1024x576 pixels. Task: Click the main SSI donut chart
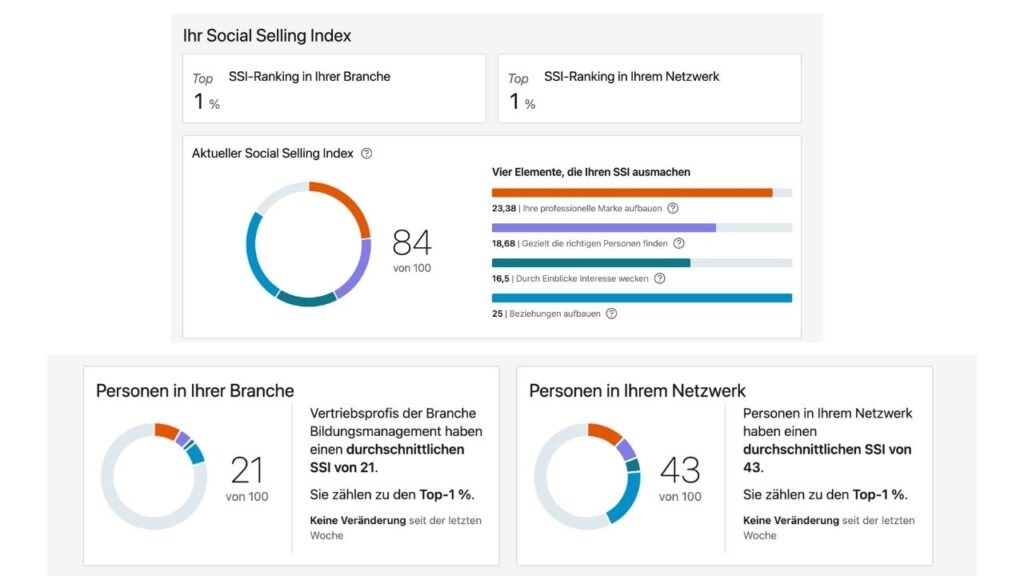tap(308, 244)
